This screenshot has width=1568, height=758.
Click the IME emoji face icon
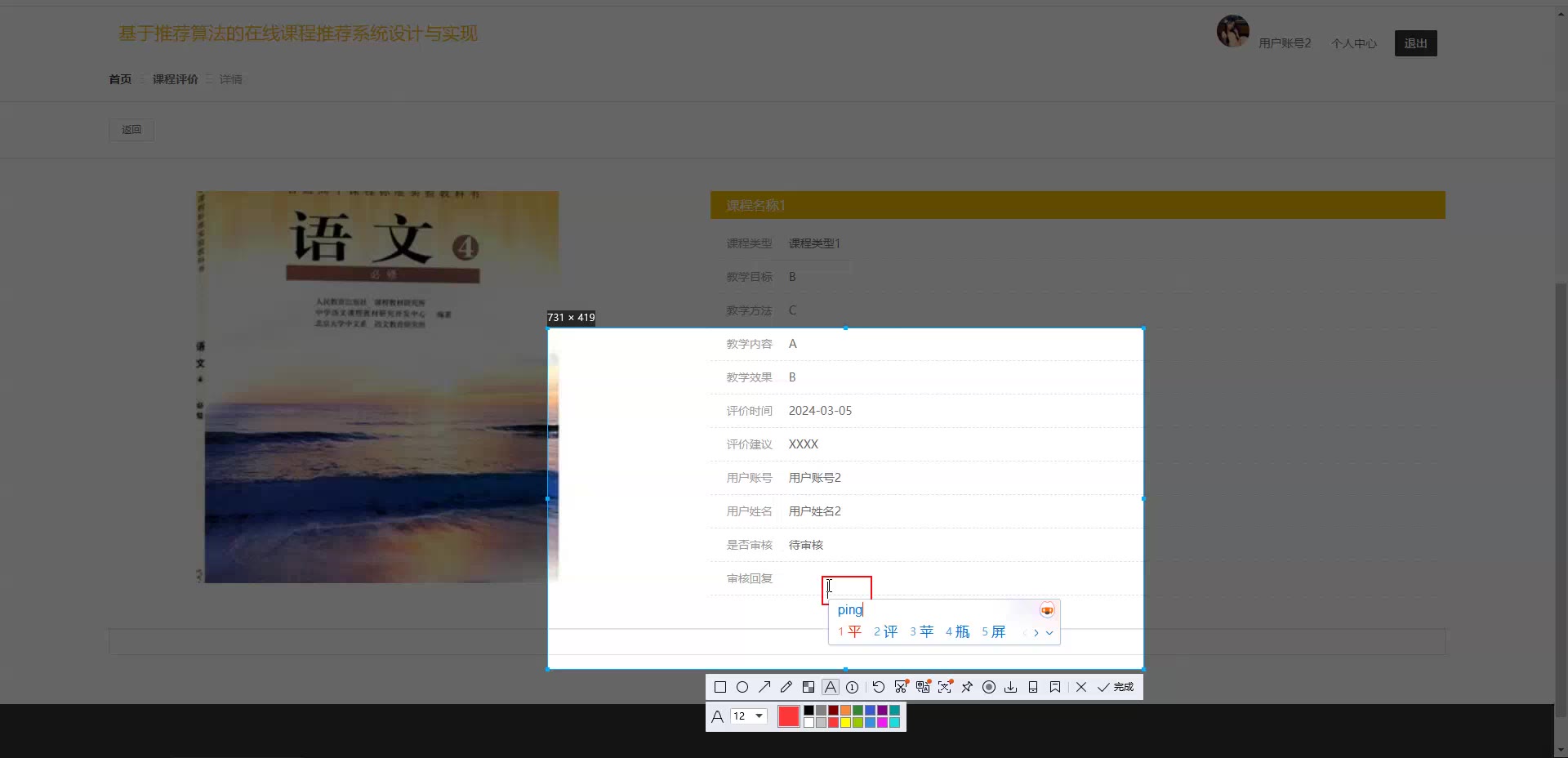[x=1047, y=610]
